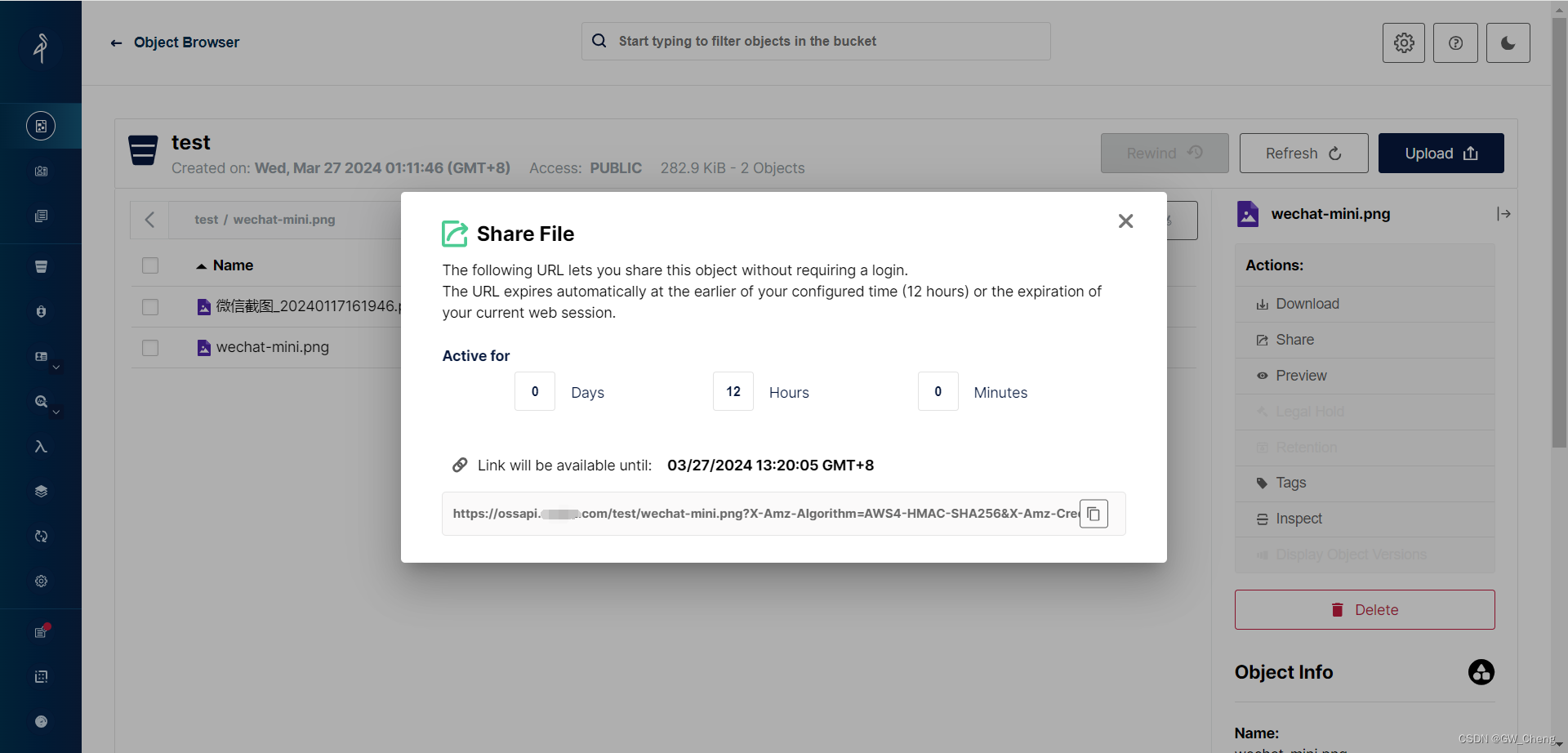Open License icon with red badge
Image resolution: width=1568 pixels, height=753 pixels.
tap(41, 631)
